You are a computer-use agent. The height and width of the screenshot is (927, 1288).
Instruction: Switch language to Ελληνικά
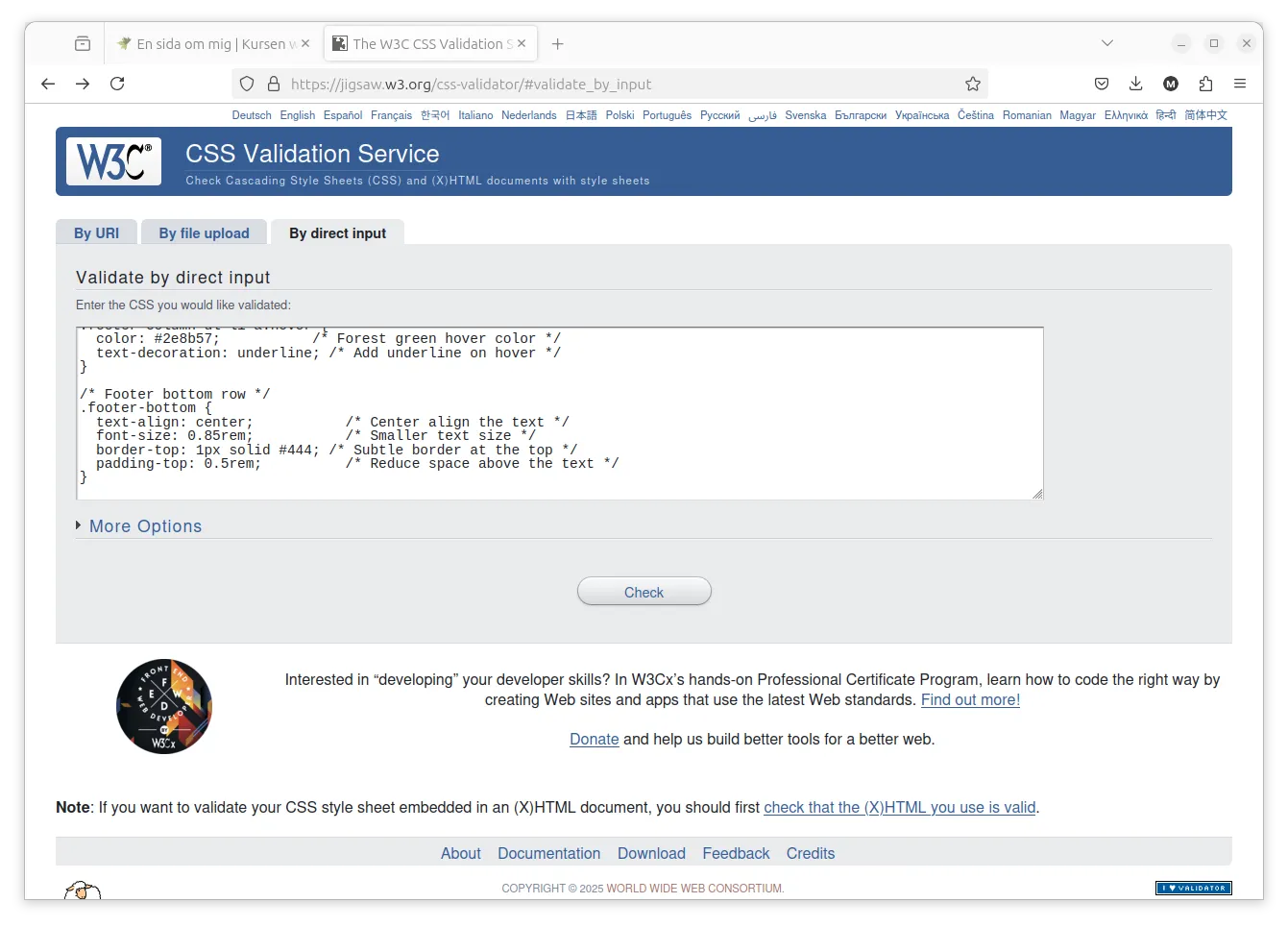pos(1126,115)
